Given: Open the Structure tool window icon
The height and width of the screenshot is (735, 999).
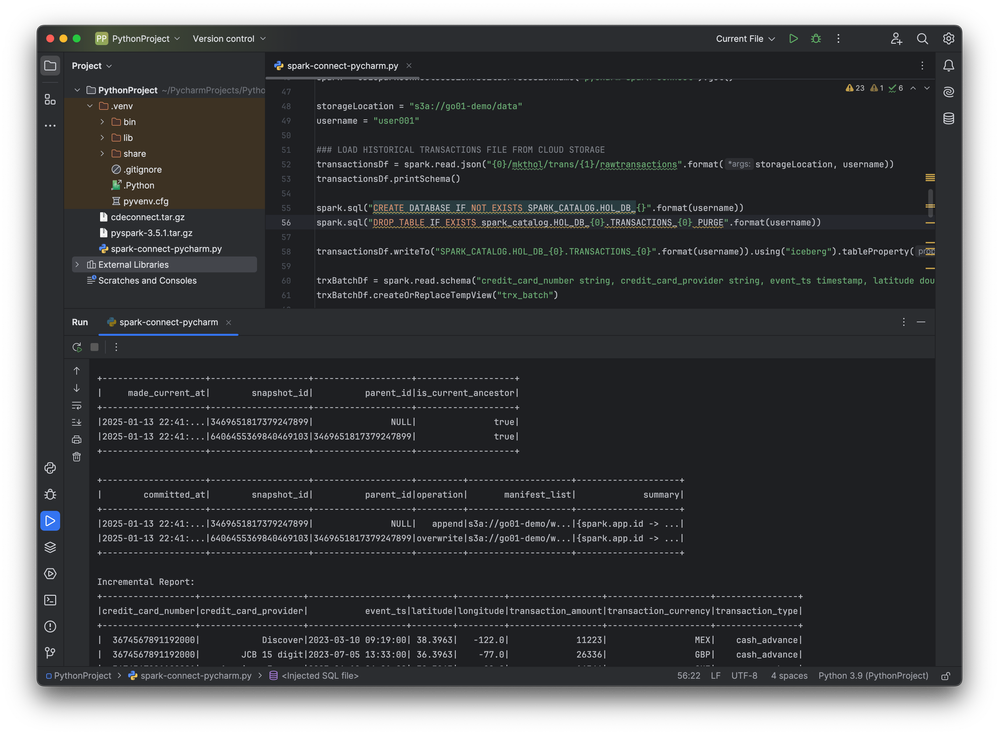Looking at the screenshot, I should point(50,99).
